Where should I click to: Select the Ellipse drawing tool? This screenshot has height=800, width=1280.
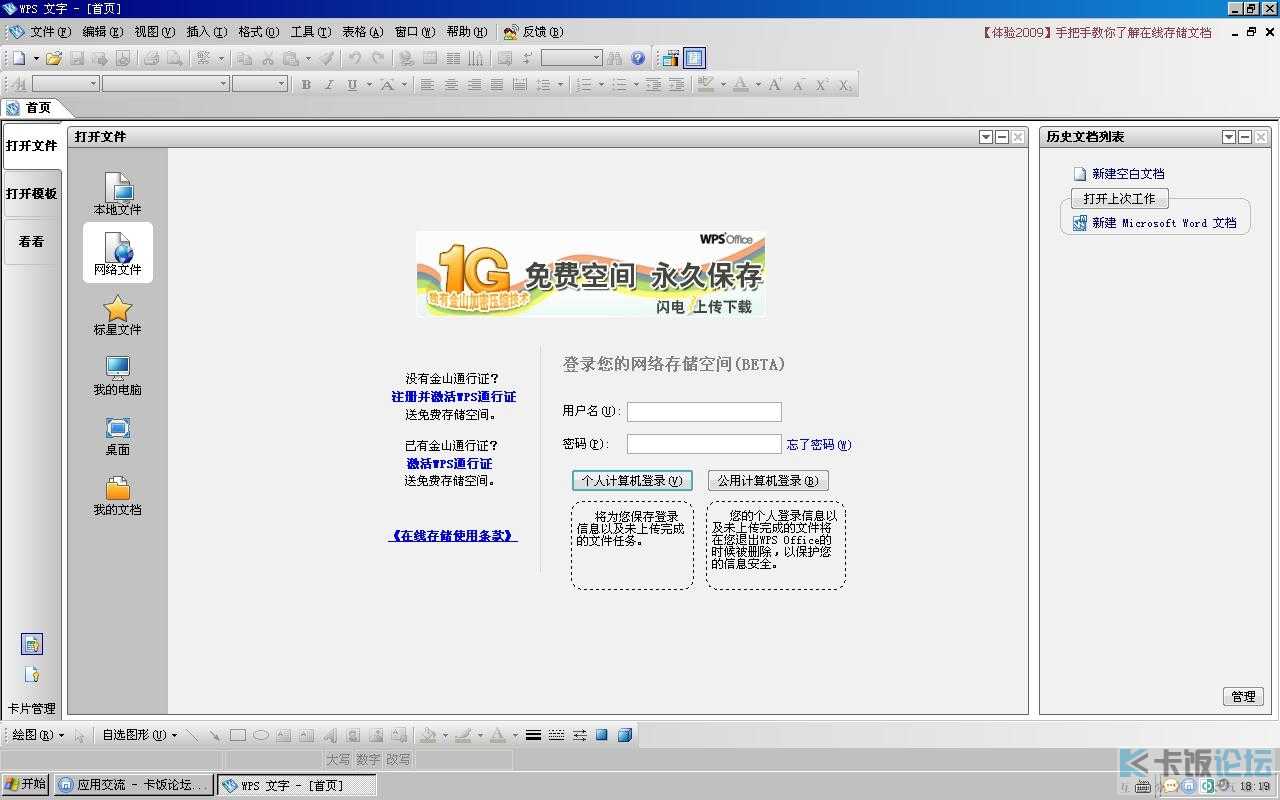260,735
